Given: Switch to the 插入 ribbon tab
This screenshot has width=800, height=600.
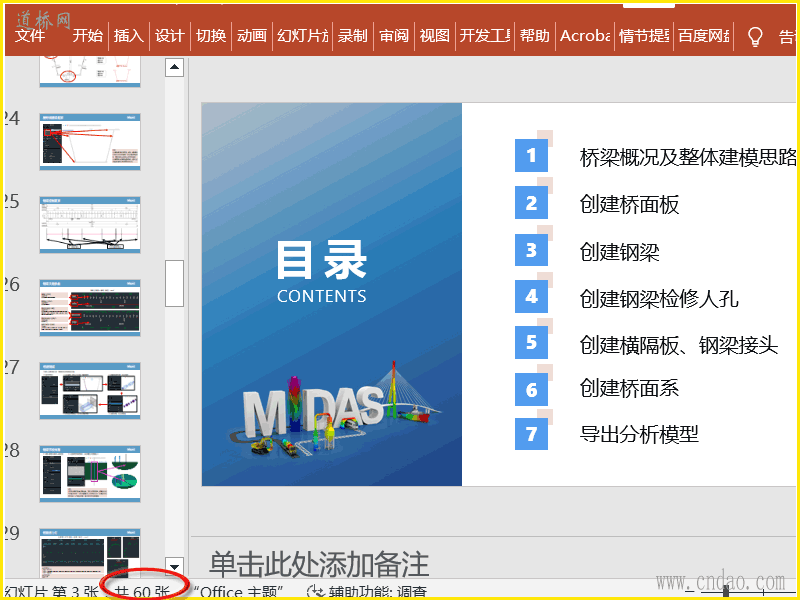Looking at the screenshot, I should pyautogui.click(x=129, y=35).
